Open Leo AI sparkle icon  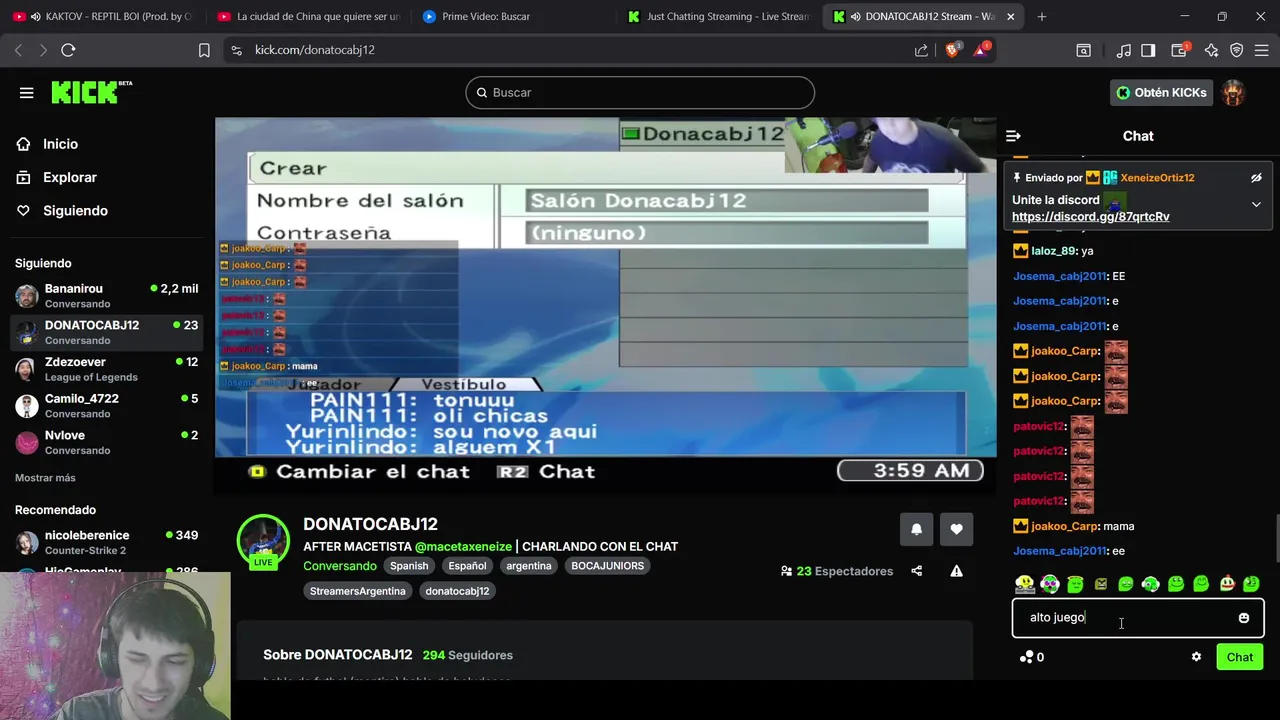point(1211,50)
